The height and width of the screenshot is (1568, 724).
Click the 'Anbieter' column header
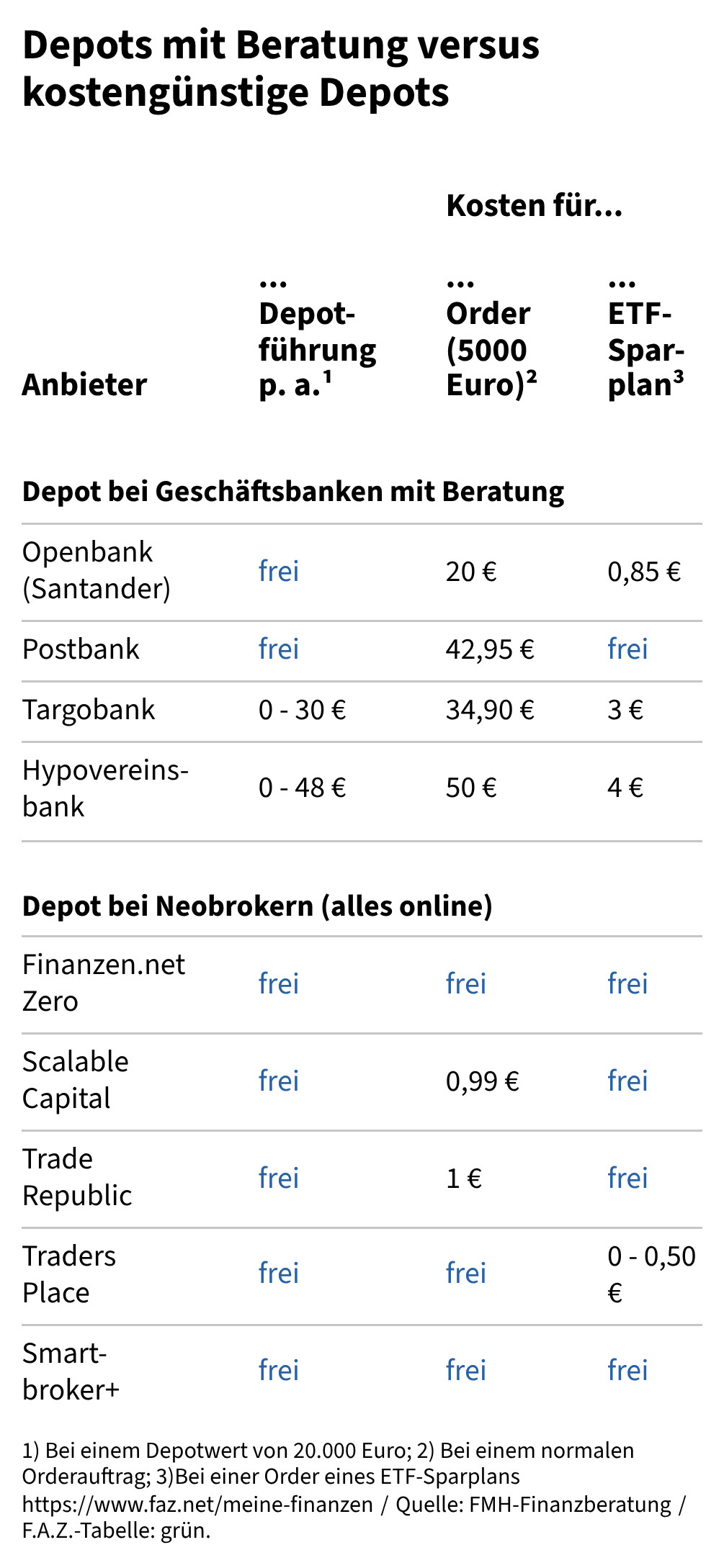[85, 385]
